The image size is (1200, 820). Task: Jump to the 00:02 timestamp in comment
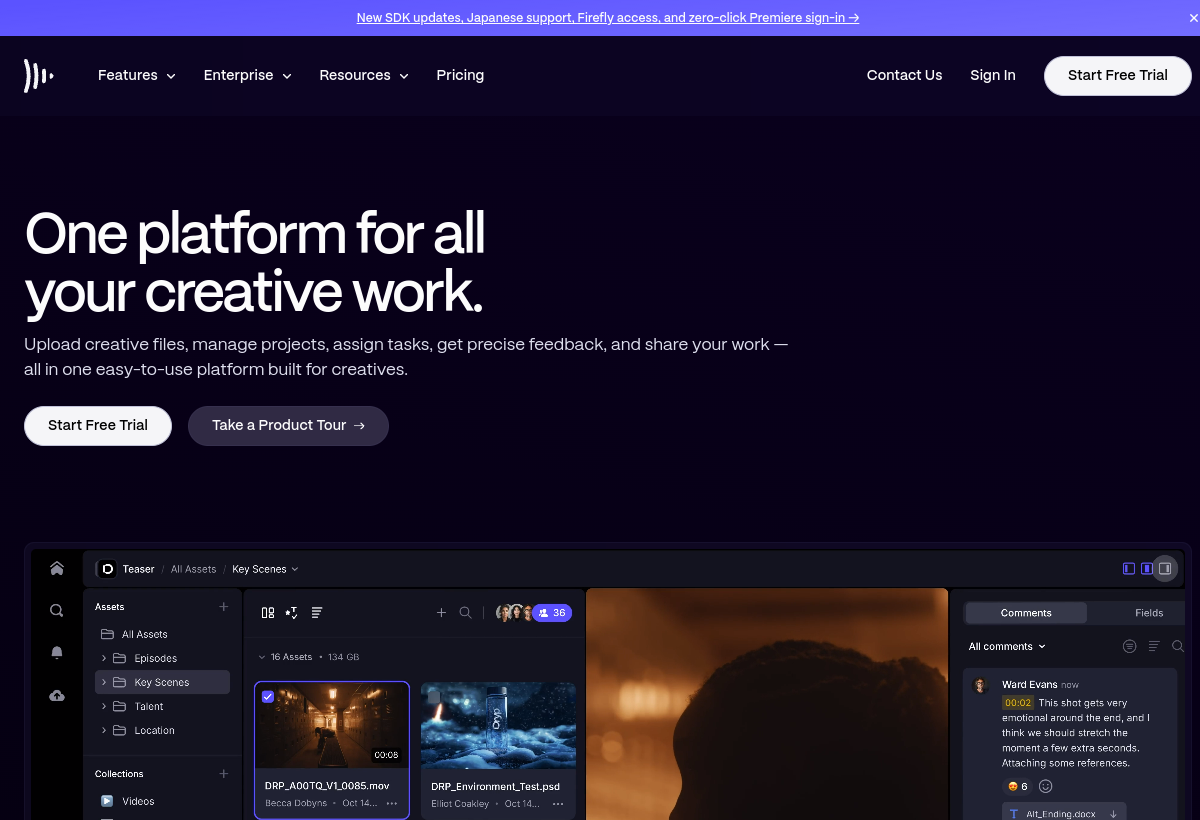tap(1018, 703)
